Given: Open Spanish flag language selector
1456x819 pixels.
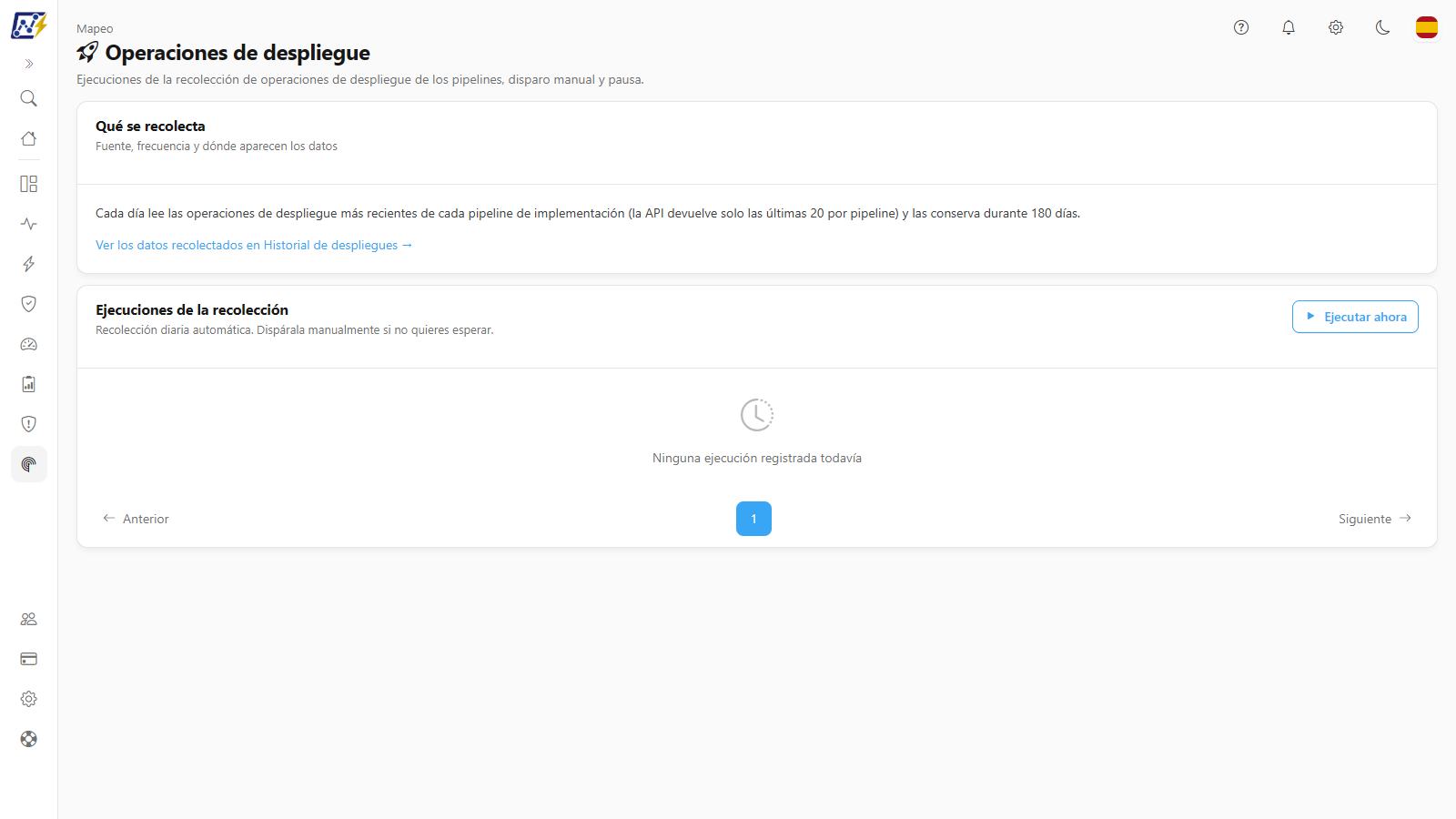Looking at the screenshot, I should tap(1427, 27).
